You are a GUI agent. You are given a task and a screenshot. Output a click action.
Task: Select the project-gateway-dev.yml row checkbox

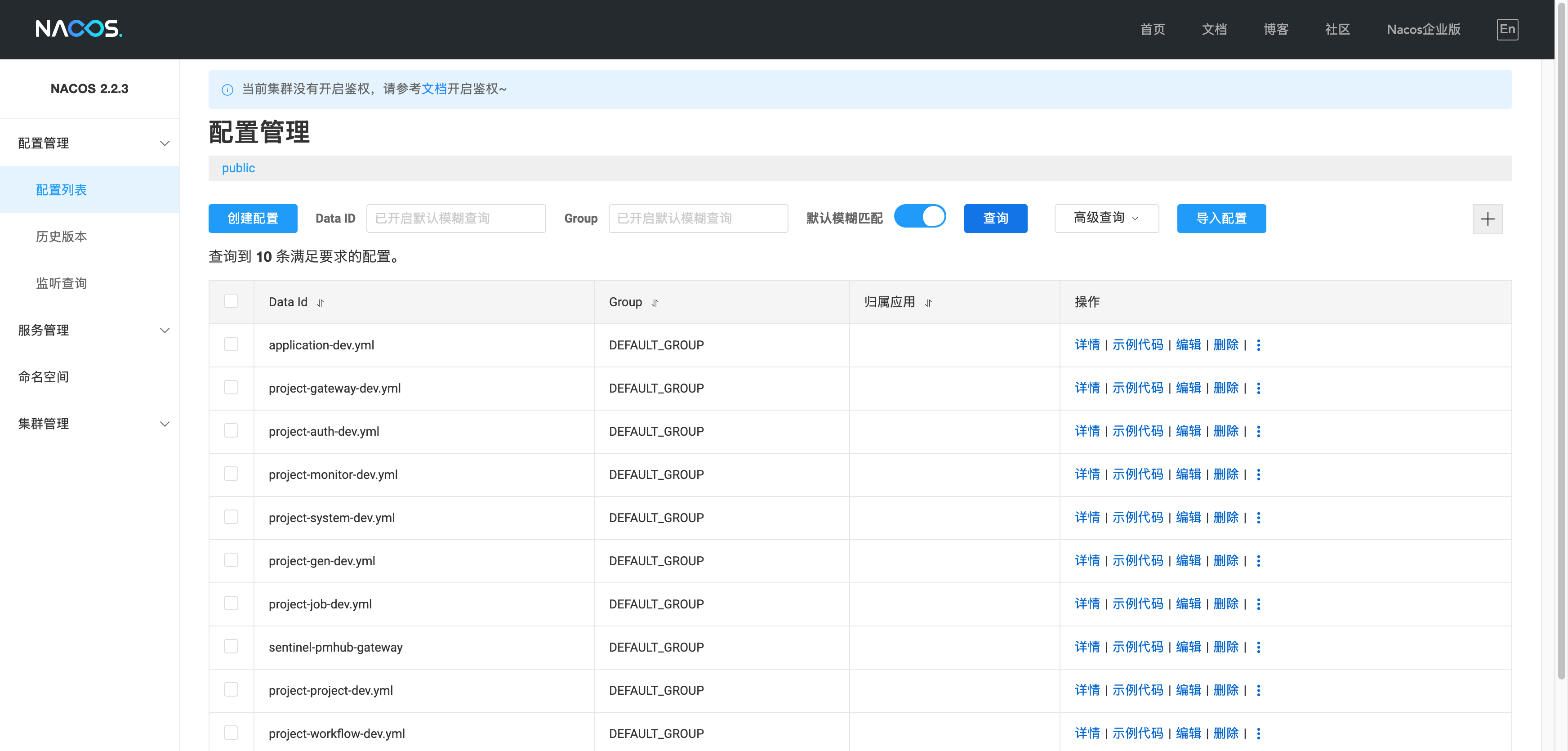point(231,387)
